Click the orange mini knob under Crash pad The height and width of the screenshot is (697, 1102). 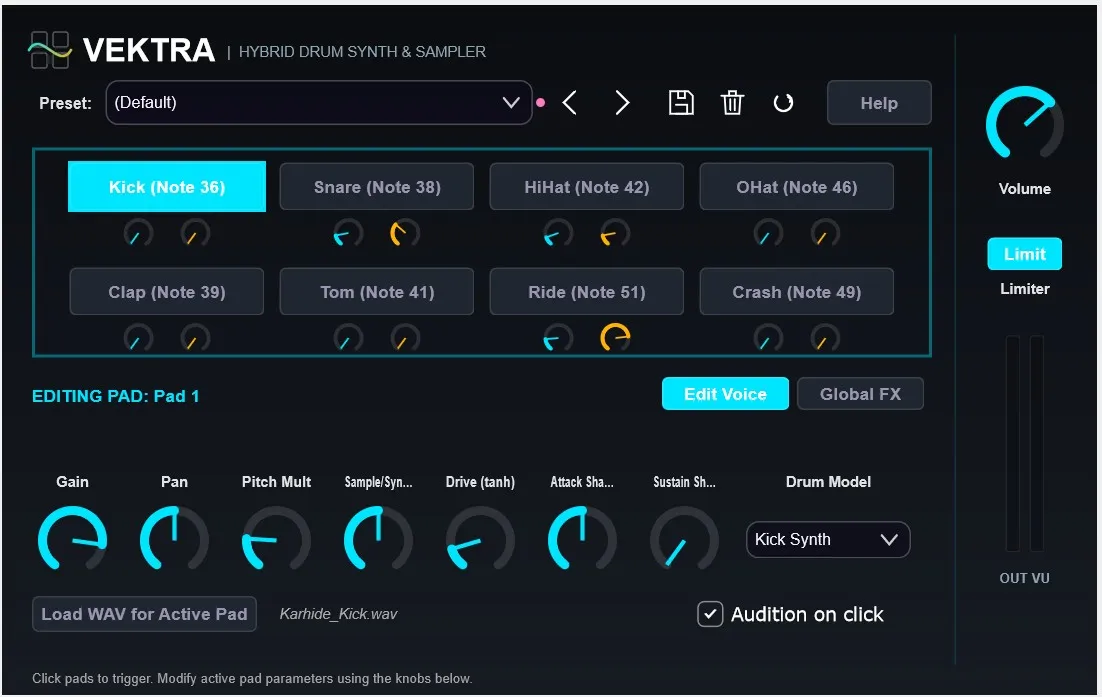tap(825, 338)
